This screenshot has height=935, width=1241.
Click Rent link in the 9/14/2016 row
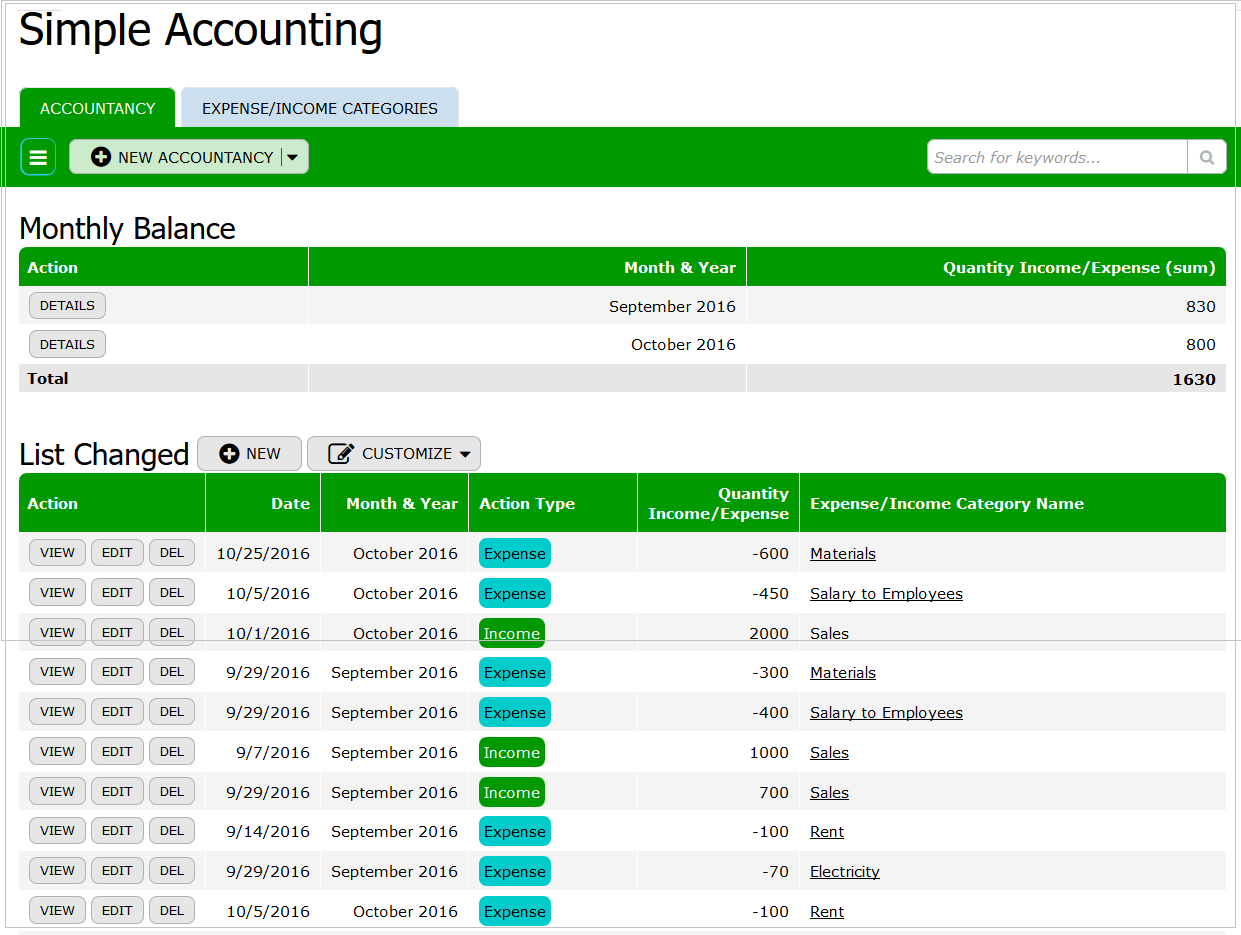[826, 832]
